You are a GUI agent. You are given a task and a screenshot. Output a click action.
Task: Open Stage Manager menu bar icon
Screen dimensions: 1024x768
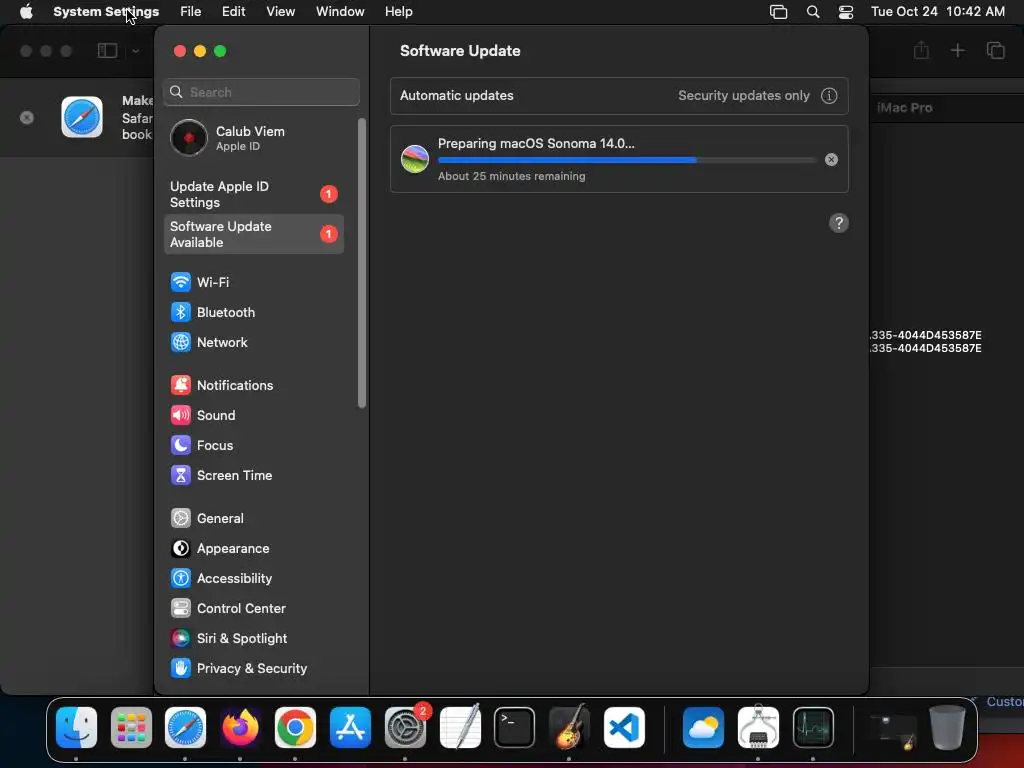[x=778, y=12]
